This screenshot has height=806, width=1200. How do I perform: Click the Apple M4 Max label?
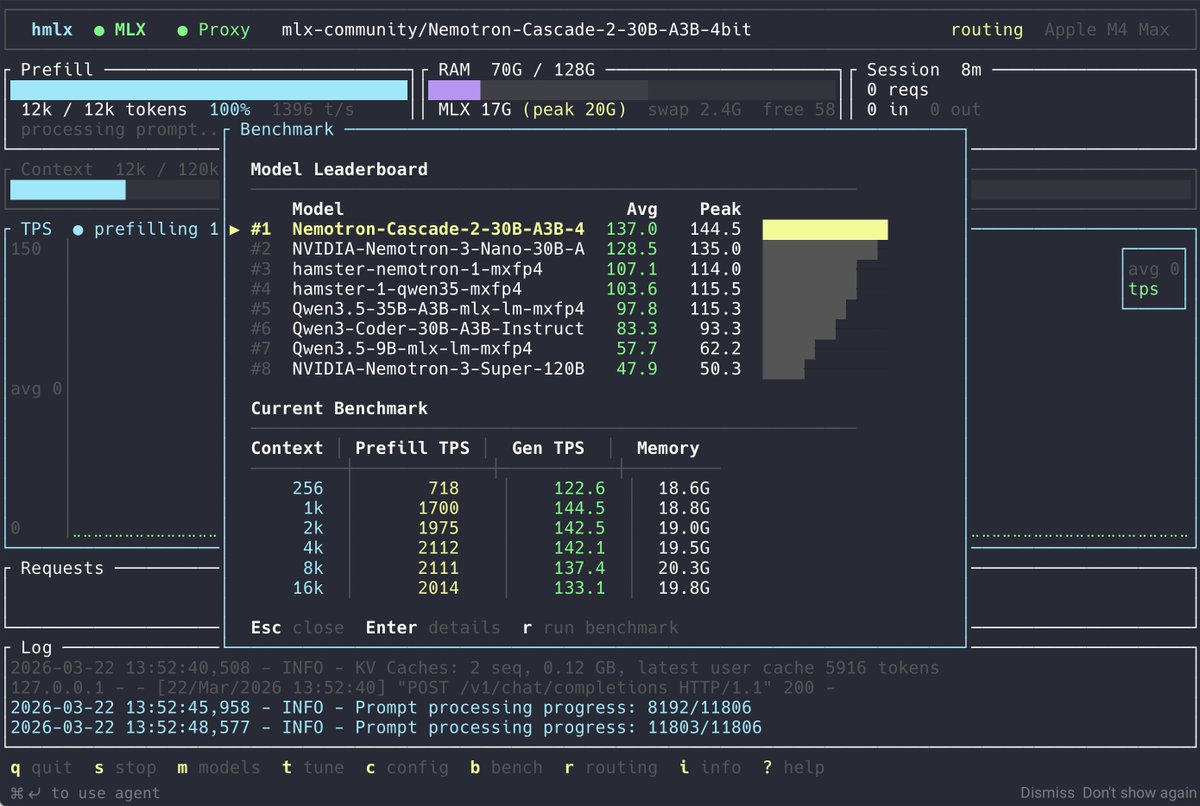click(x=1107, y=30)
